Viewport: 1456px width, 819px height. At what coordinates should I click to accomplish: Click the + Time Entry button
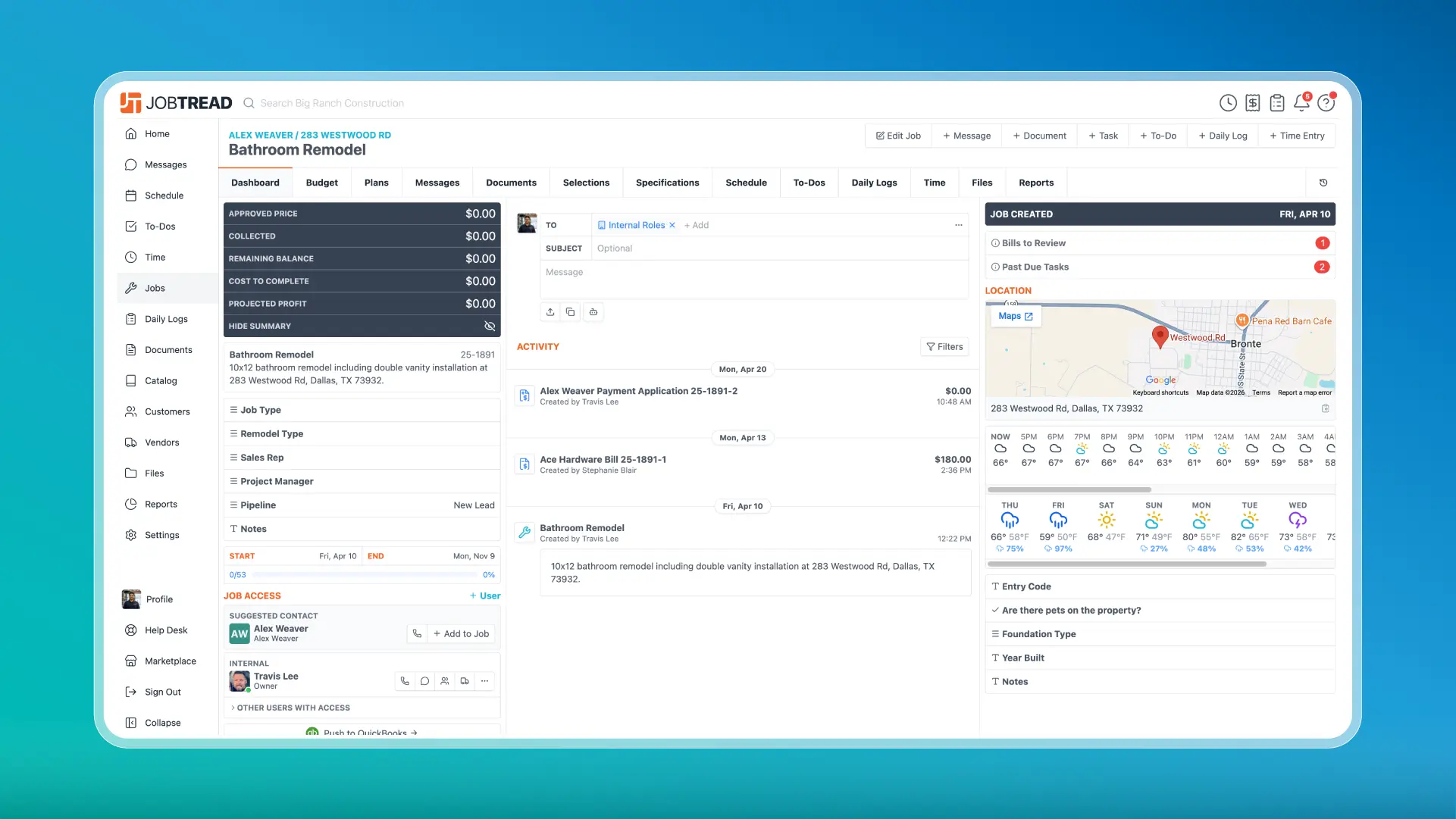tap(1298, 136)
